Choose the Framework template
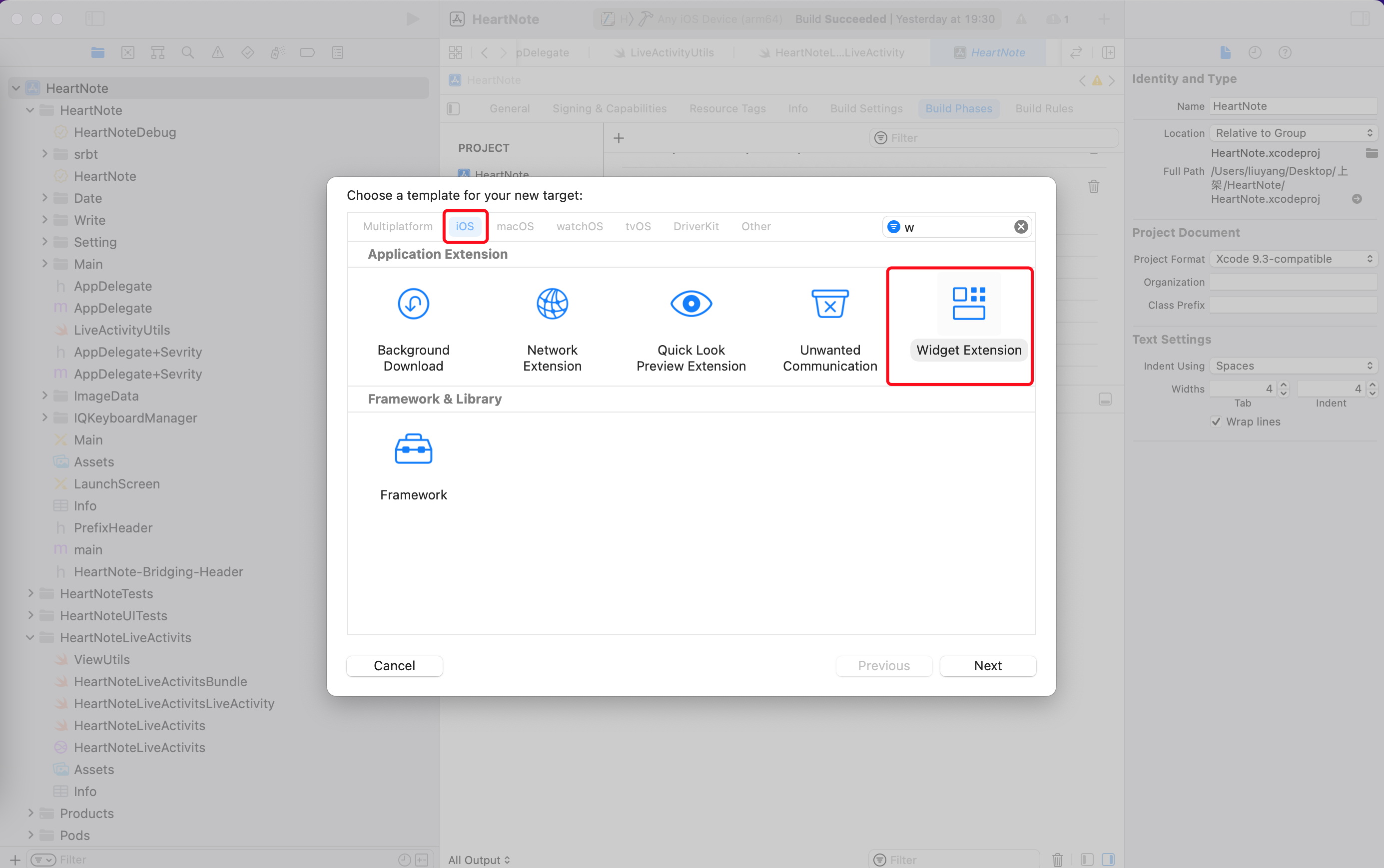The height and width of the screenshot is (868, 1384). point(414,467)
